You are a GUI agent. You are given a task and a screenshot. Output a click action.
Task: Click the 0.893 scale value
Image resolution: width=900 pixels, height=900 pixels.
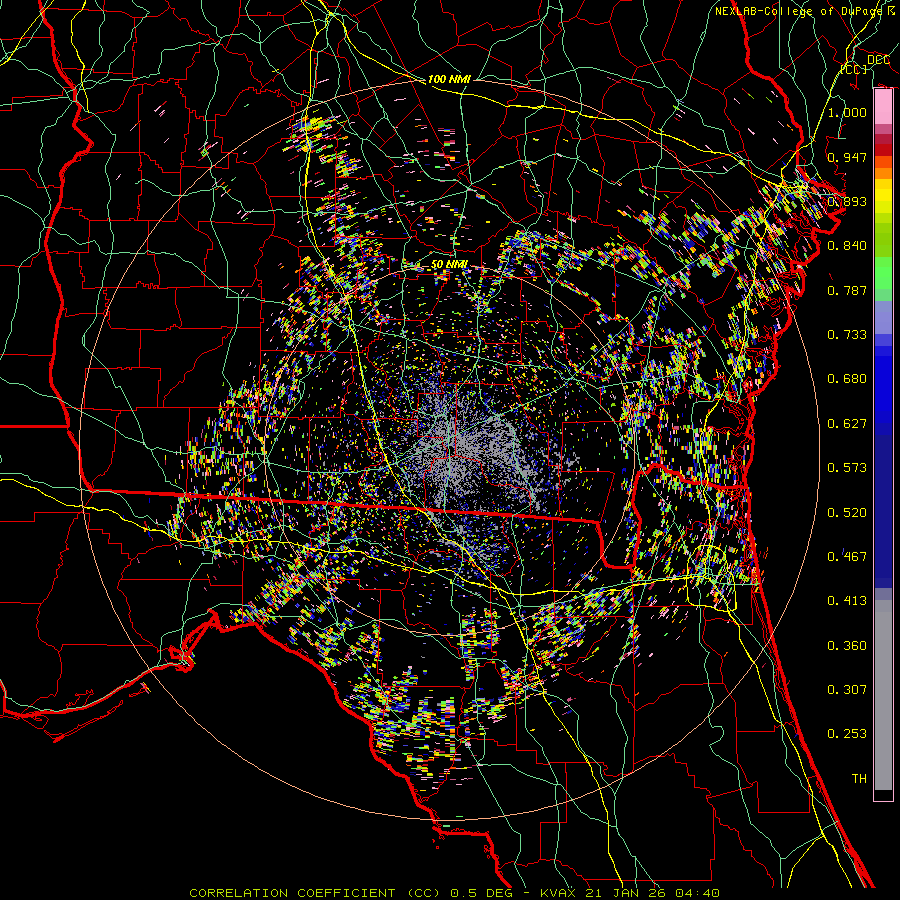[847, 201]
